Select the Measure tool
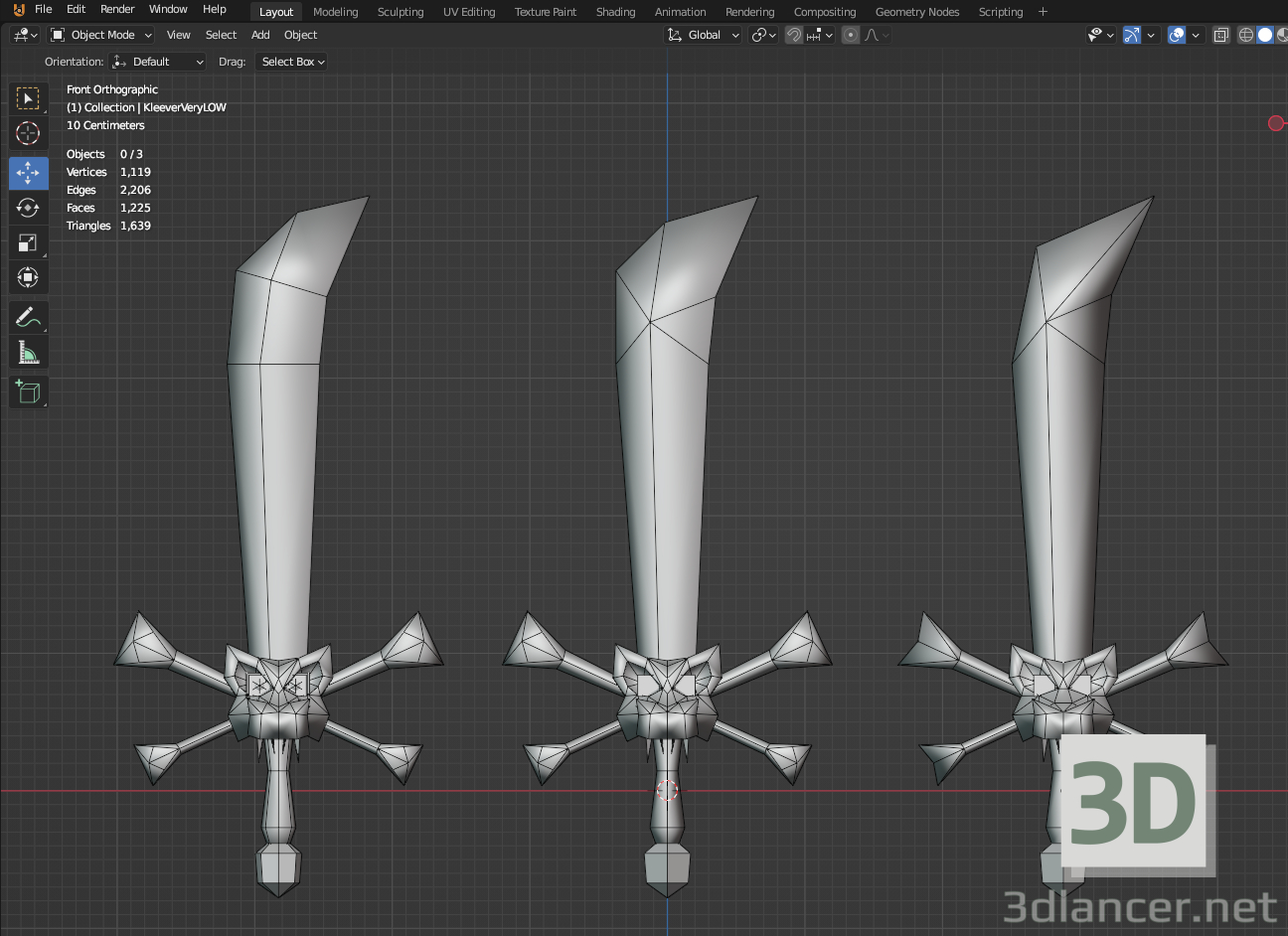The width and height of the screenshot is (1288, 936). pyautogui.click(x=28, y=354)
